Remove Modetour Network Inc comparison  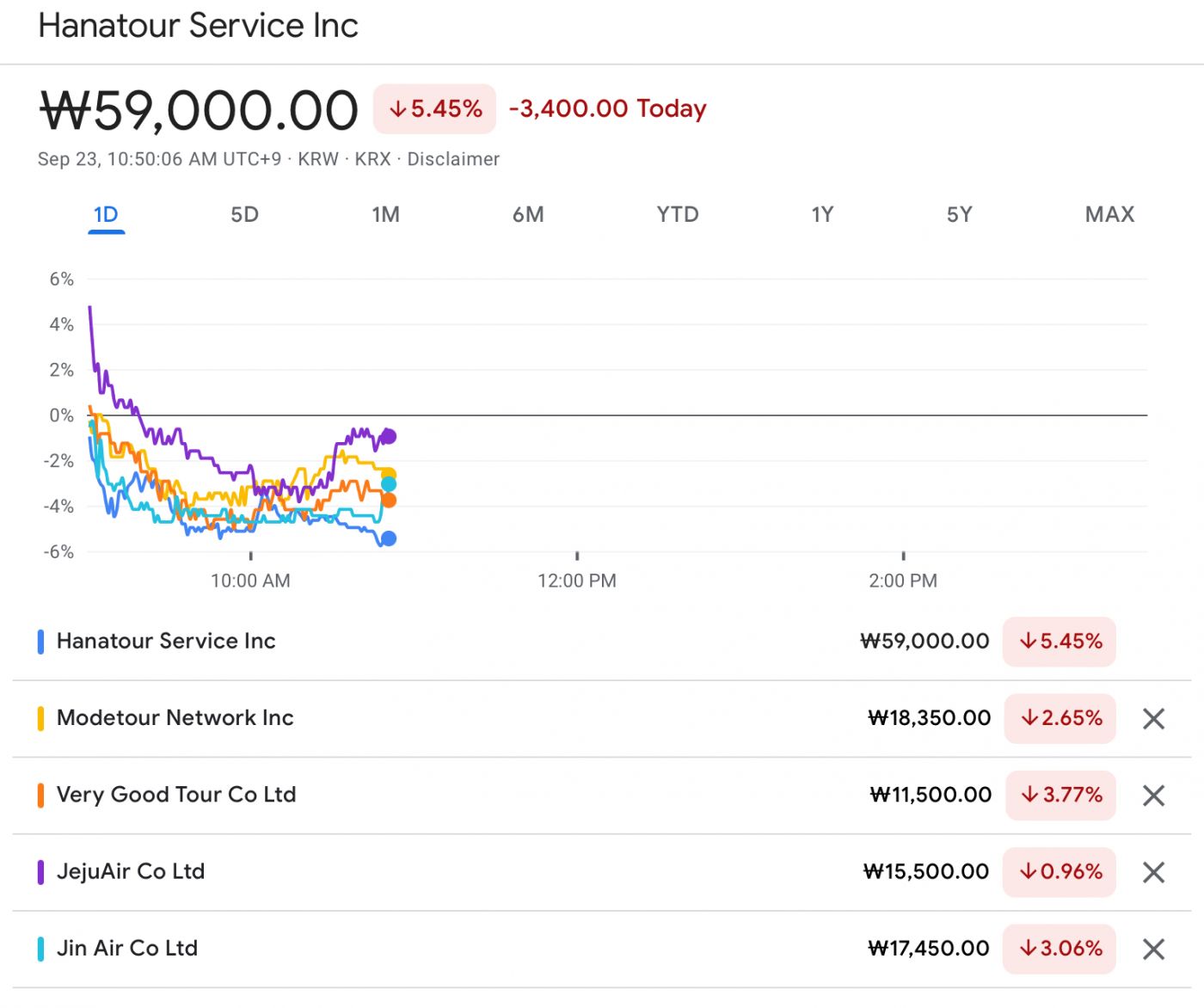[x=1153, y=719]
